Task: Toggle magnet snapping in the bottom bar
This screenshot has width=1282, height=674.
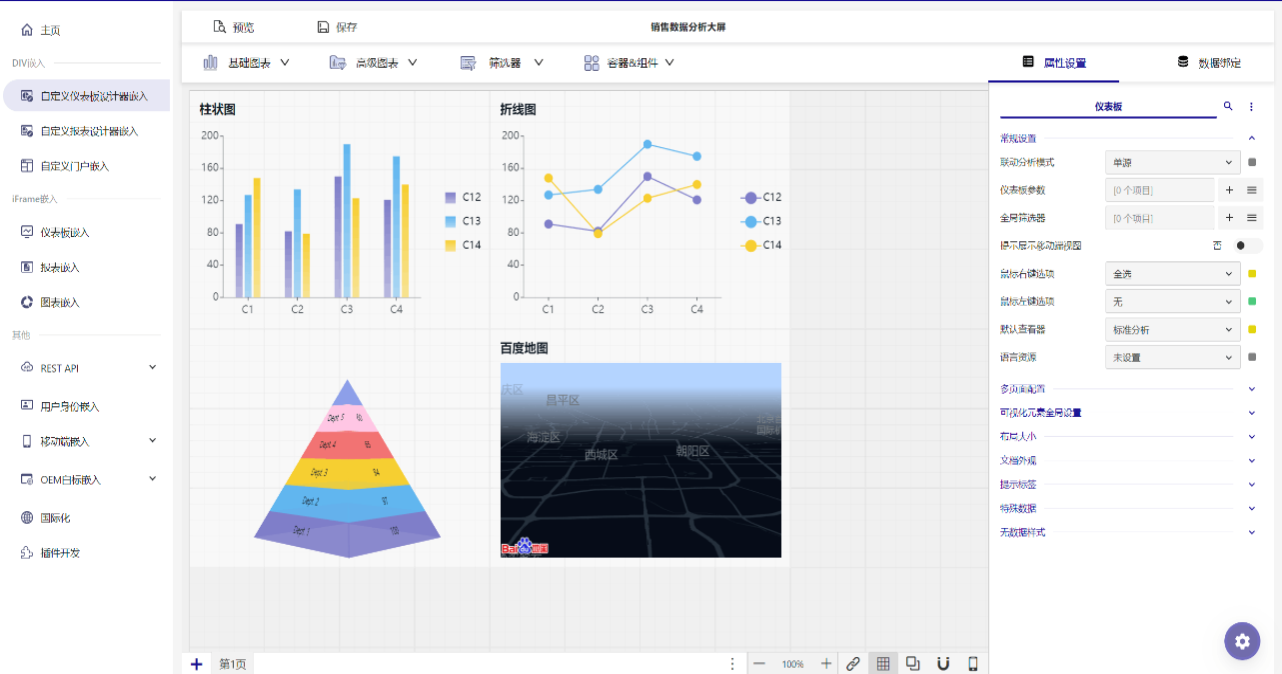Action: tap(943, 663)
